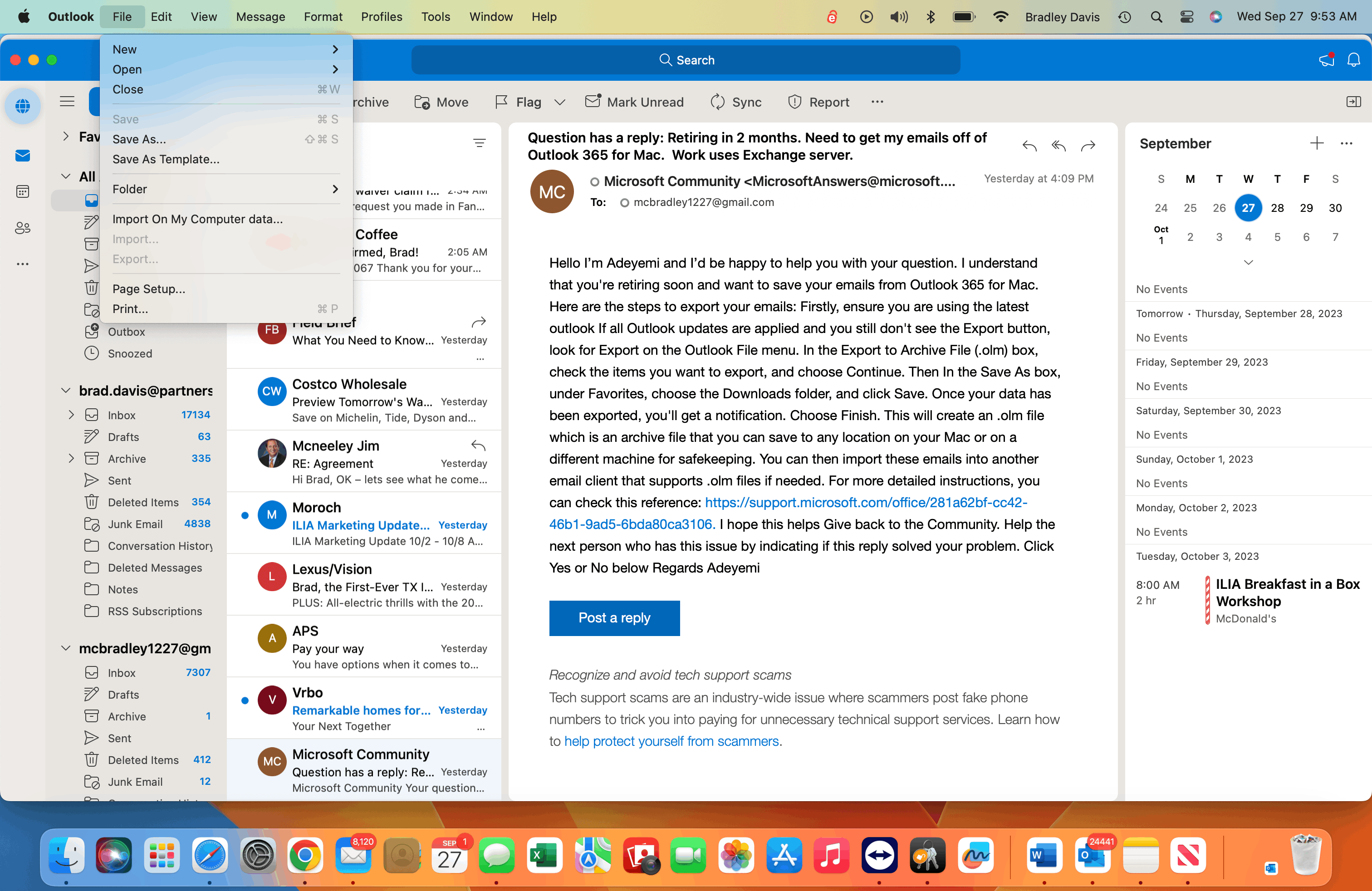The image size is (1372, 891).
Task: Open Costco Wholesale email
Action: click(364, 400)
